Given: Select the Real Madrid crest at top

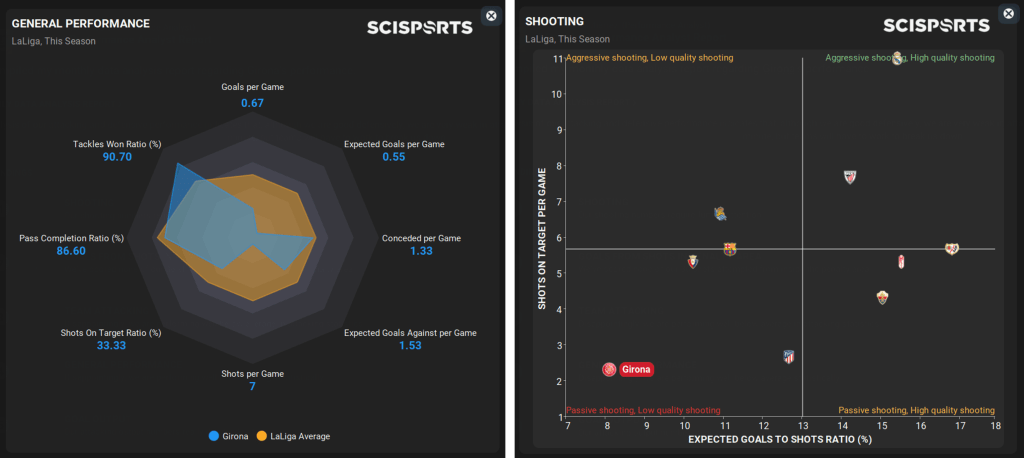Looking at the screenshot, I should [897, 59].
